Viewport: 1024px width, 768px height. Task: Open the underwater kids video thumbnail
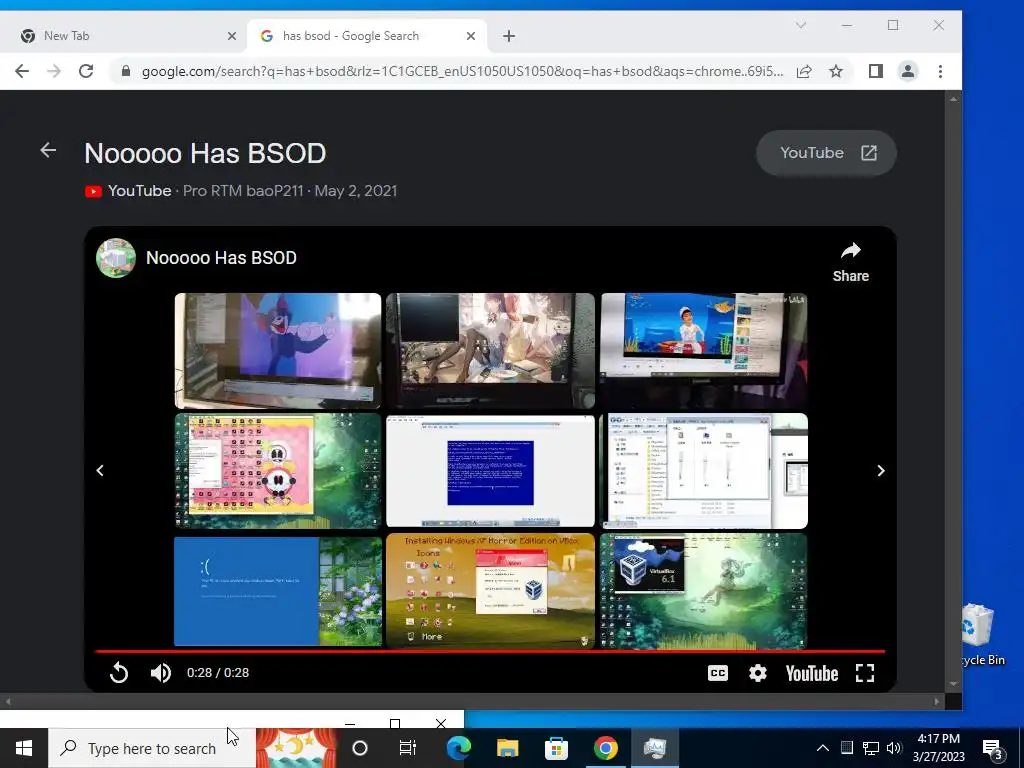(704, 351)
